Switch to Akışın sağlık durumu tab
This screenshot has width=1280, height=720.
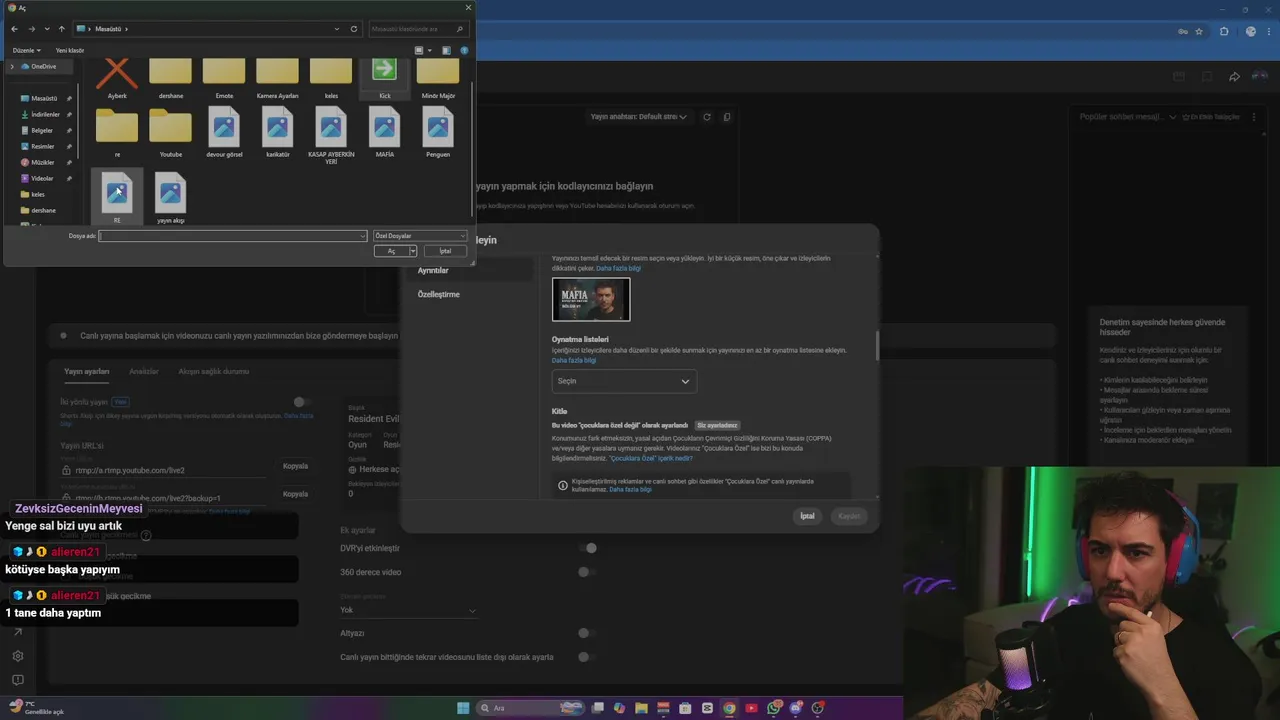214,372
